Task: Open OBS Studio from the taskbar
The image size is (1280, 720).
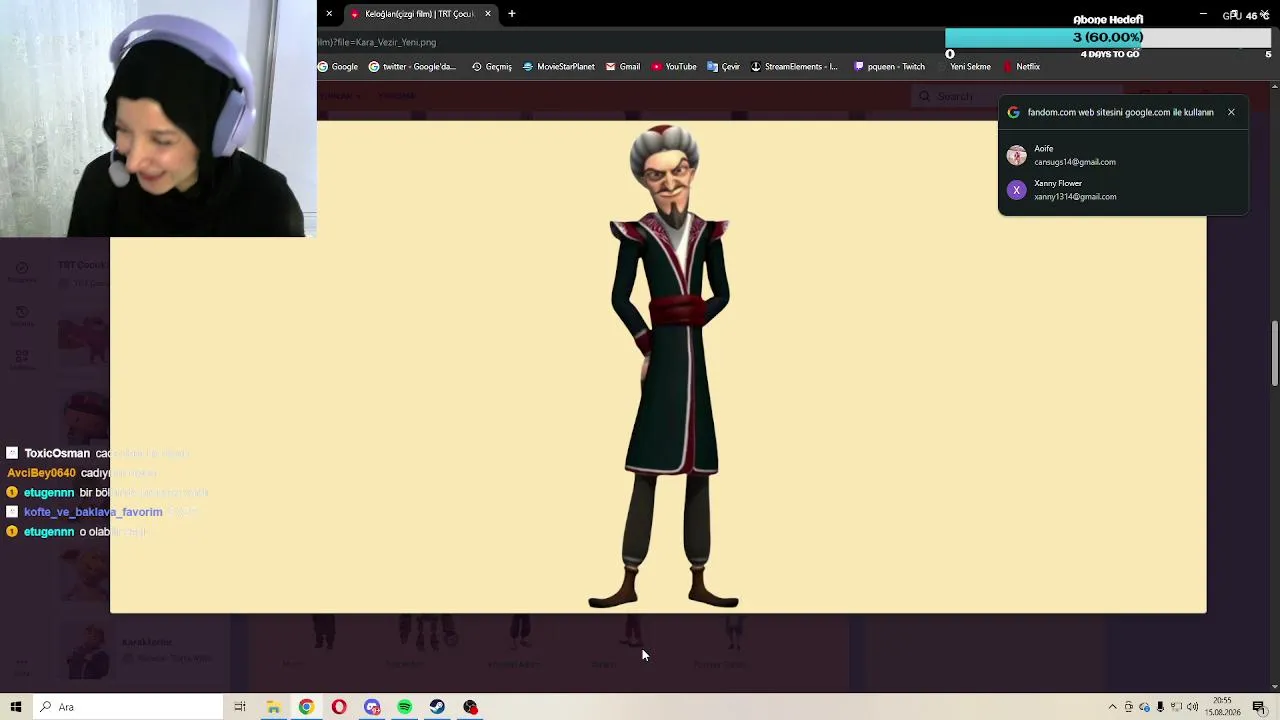Action: pos(471,707)
